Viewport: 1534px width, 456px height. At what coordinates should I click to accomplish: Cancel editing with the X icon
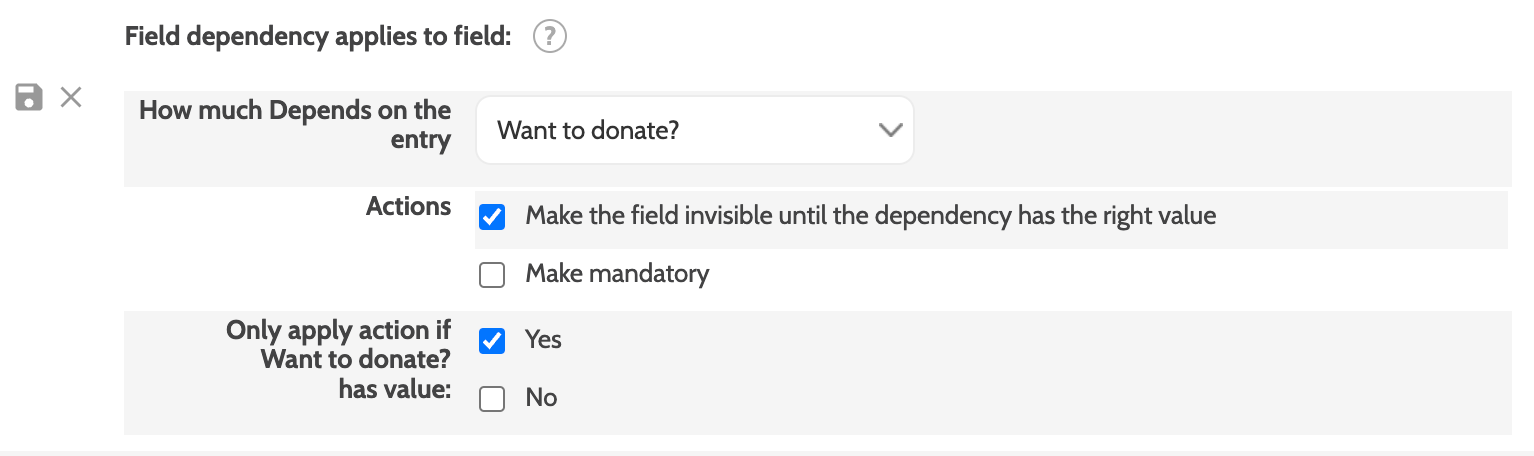click(71, 97)
